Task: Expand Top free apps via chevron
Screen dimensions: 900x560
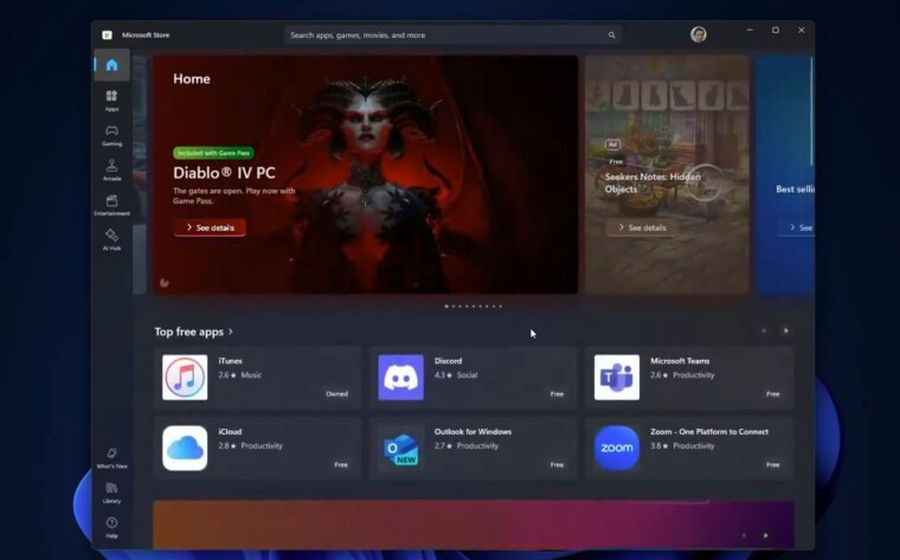Action: click(231, 331)
